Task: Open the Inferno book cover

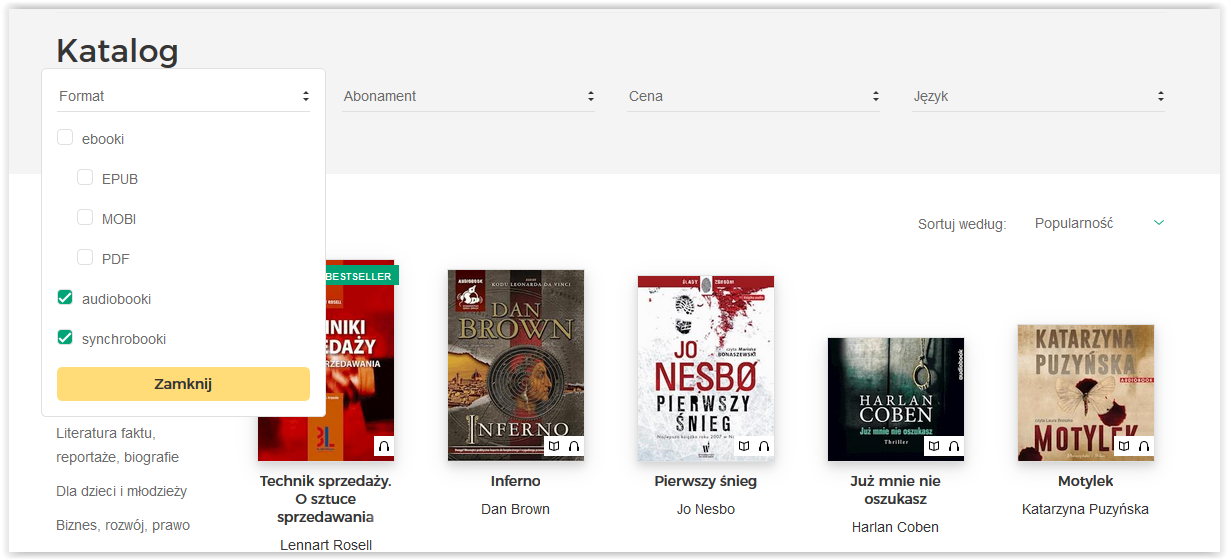Action: [x=516, y=365]
